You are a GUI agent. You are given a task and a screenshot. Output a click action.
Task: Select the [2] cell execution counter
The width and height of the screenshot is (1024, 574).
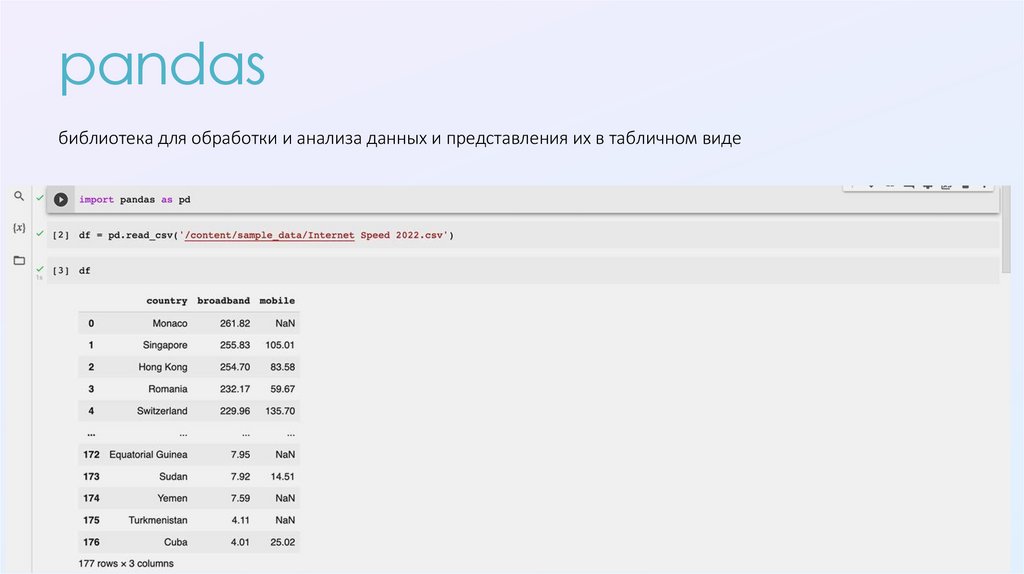[x=61, y=235]
